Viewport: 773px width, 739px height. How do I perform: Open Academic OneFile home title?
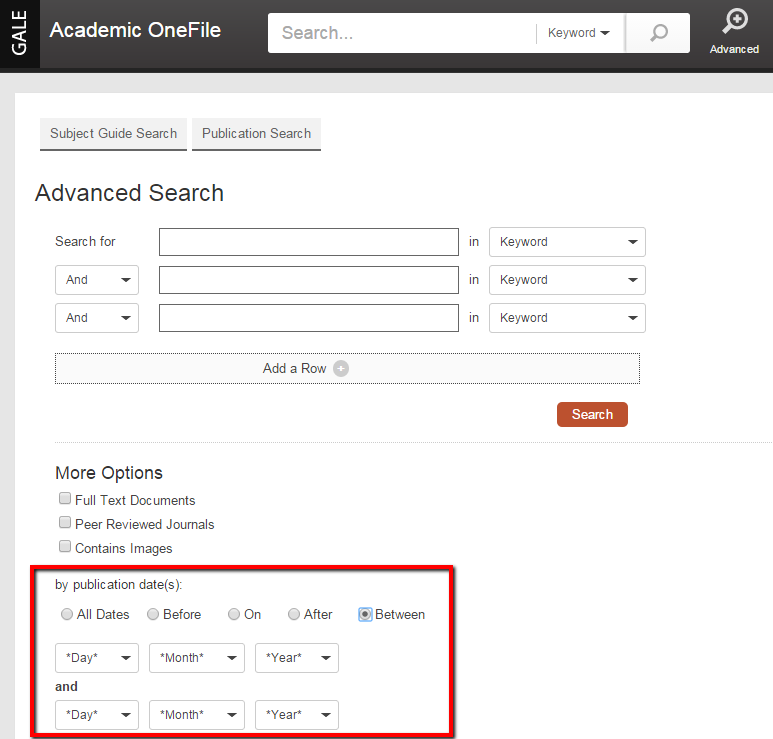click(x=135, y=30)
